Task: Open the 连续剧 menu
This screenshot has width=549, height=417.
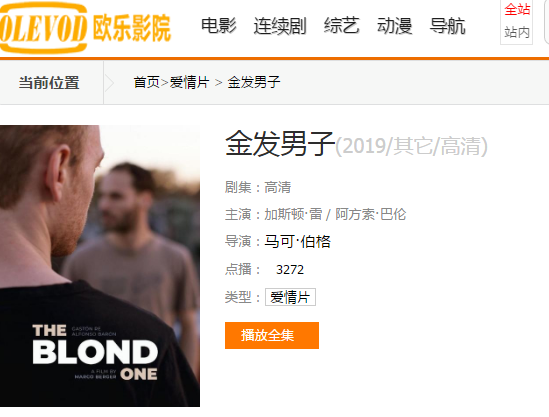Action: [280, 26]
